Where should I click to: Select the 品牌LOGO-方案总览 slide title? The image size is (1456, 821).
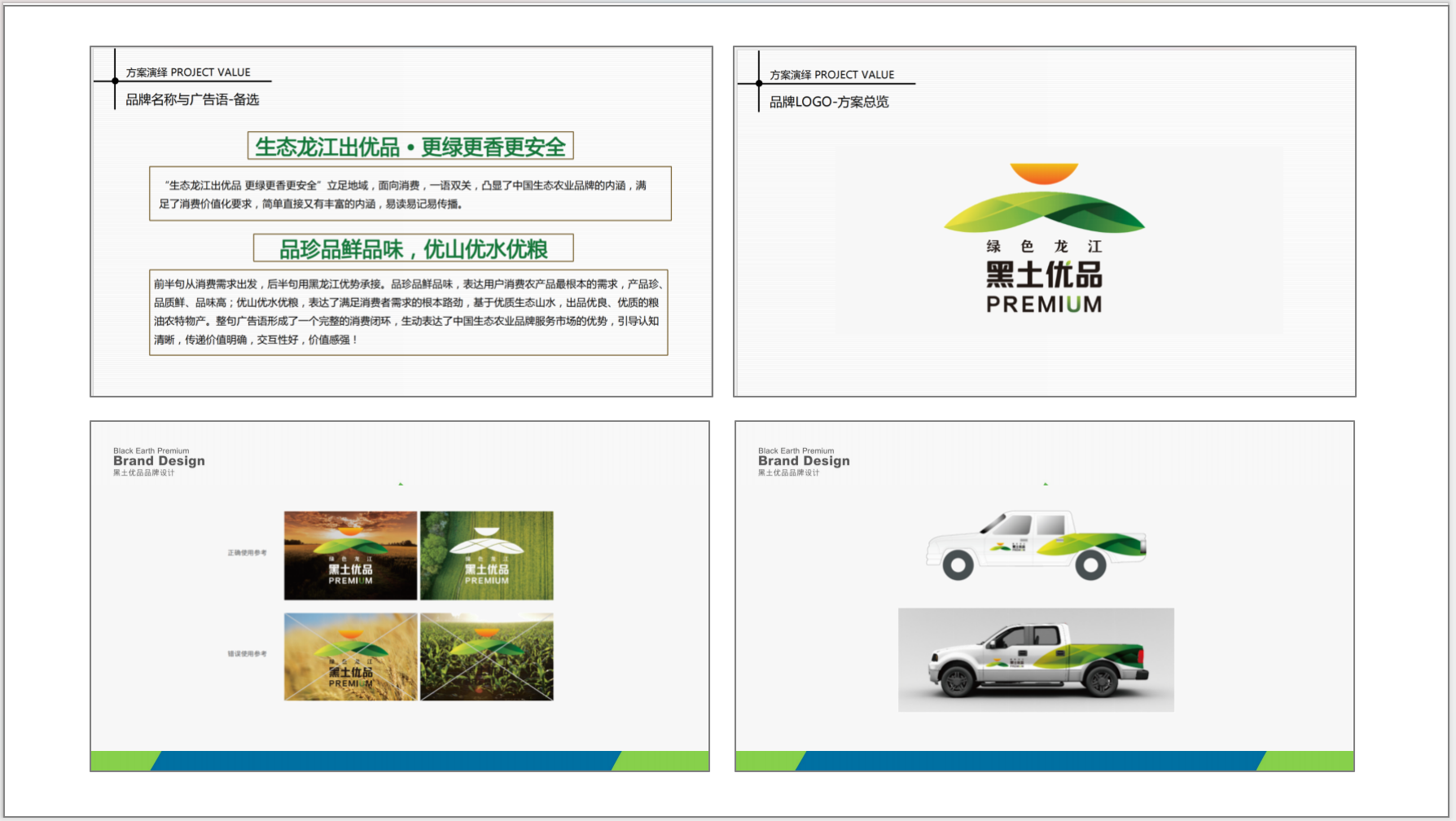coord(829,102)
